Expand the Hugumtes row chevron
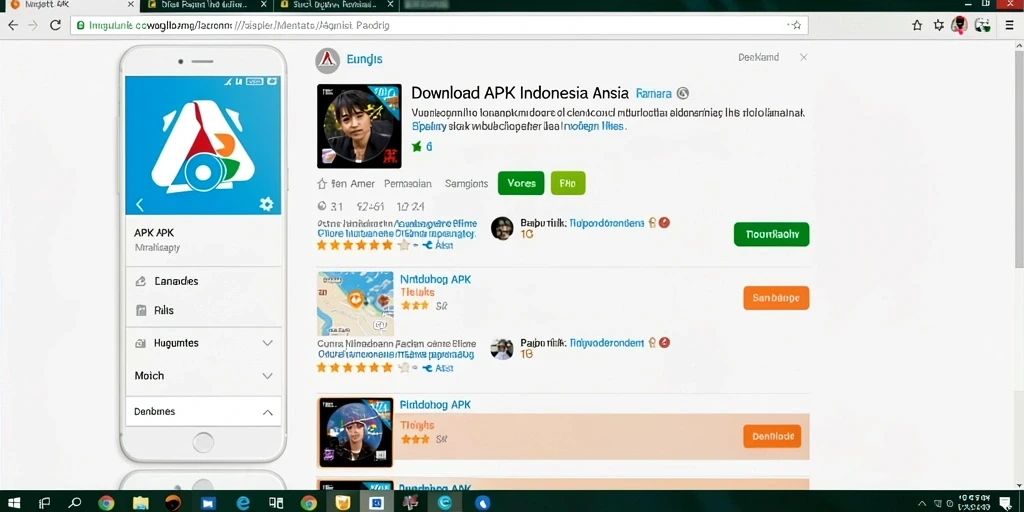 pyautogui.click(x=267, y=343)
